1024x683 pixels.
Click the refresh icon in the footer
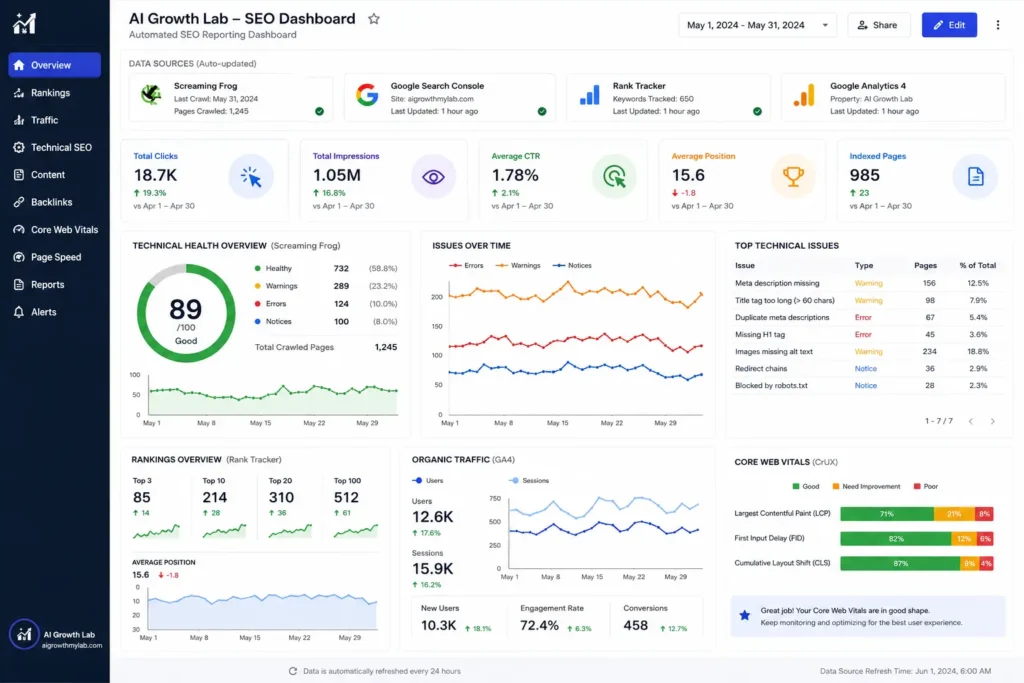tap(293, 671)
